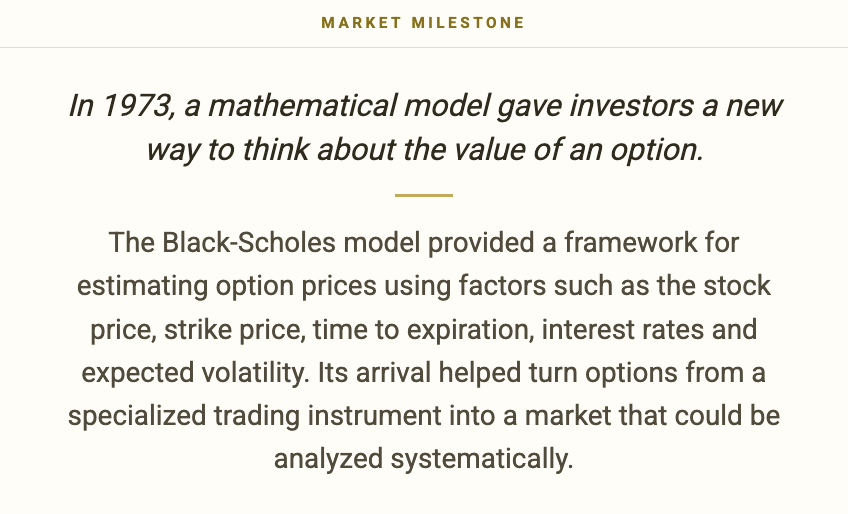
Task: Click the MARKET MILESTONE header label
Action: coord(423,23)
